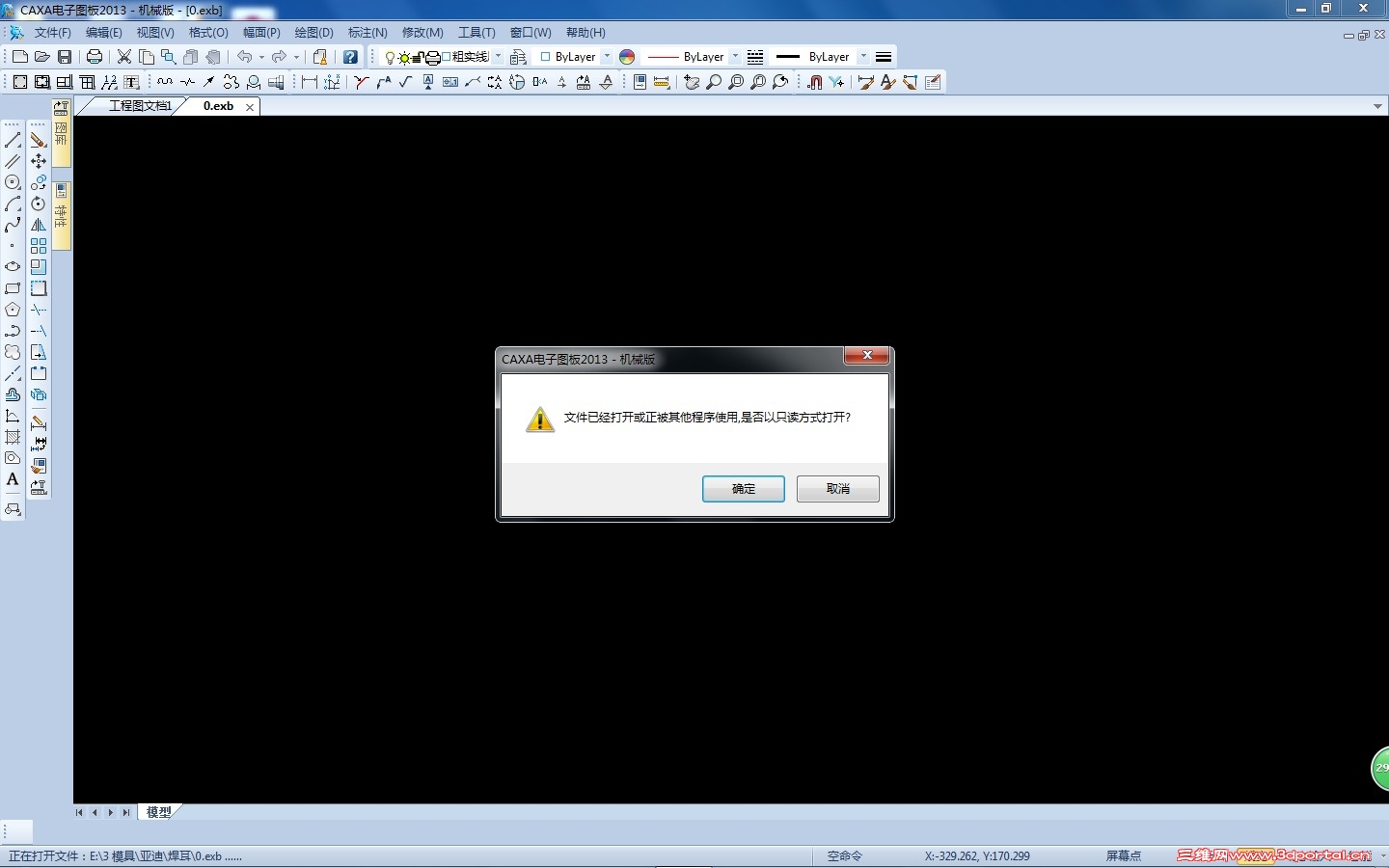The width and height of the screenshot is (1389, 868).
Task: Select the Parallel lines tool
Action: click(x=13, y=162)
